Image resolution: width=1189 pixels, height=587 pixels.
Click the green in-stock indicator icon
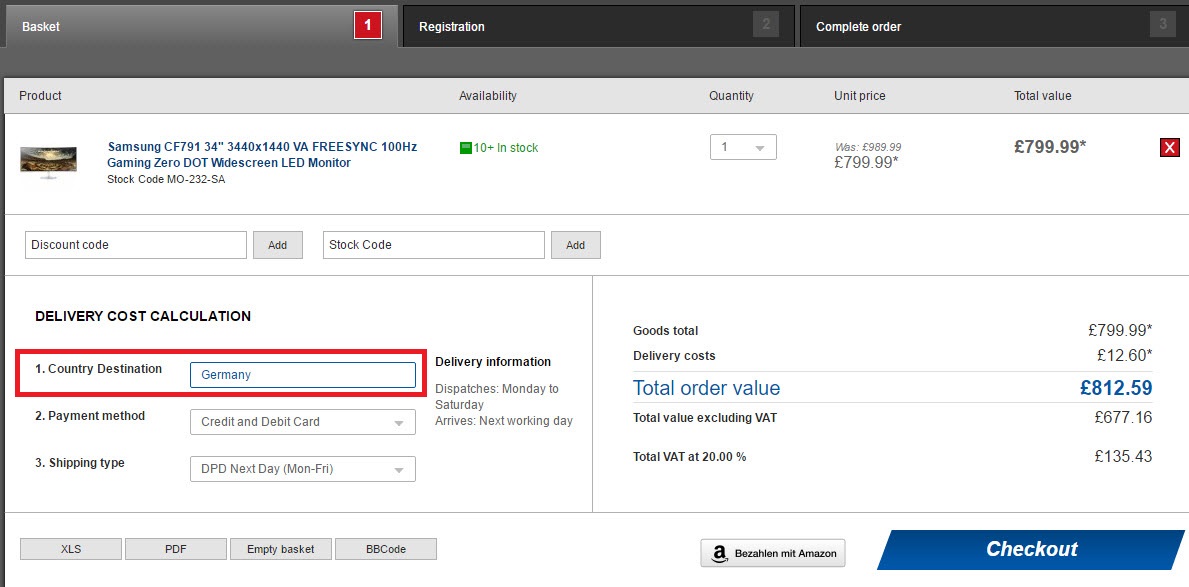[466, 148]
